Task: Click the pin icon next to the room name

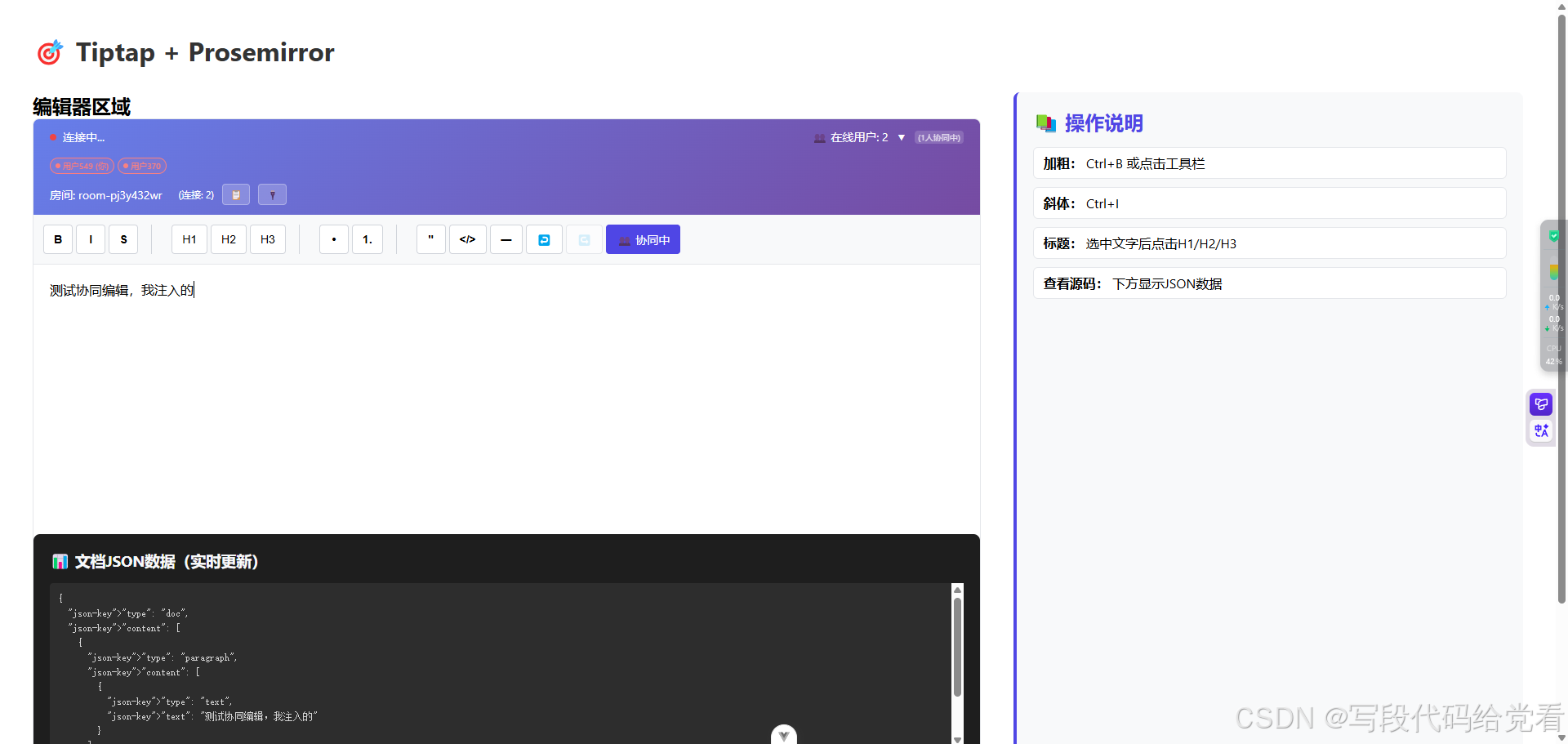Action: click(272, 195)
